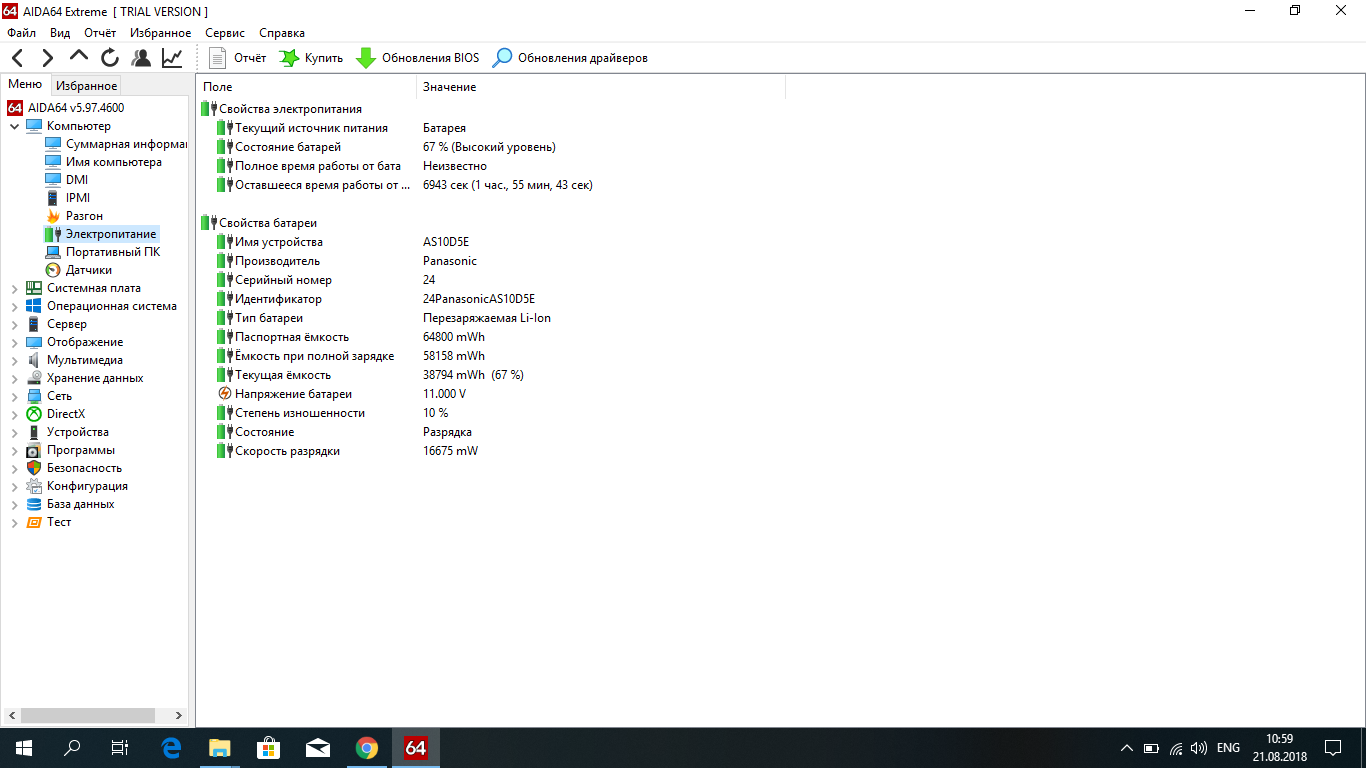Click the user profile toolbar icon
Screen dimensions: 1366x768
(x=141, y=58)
